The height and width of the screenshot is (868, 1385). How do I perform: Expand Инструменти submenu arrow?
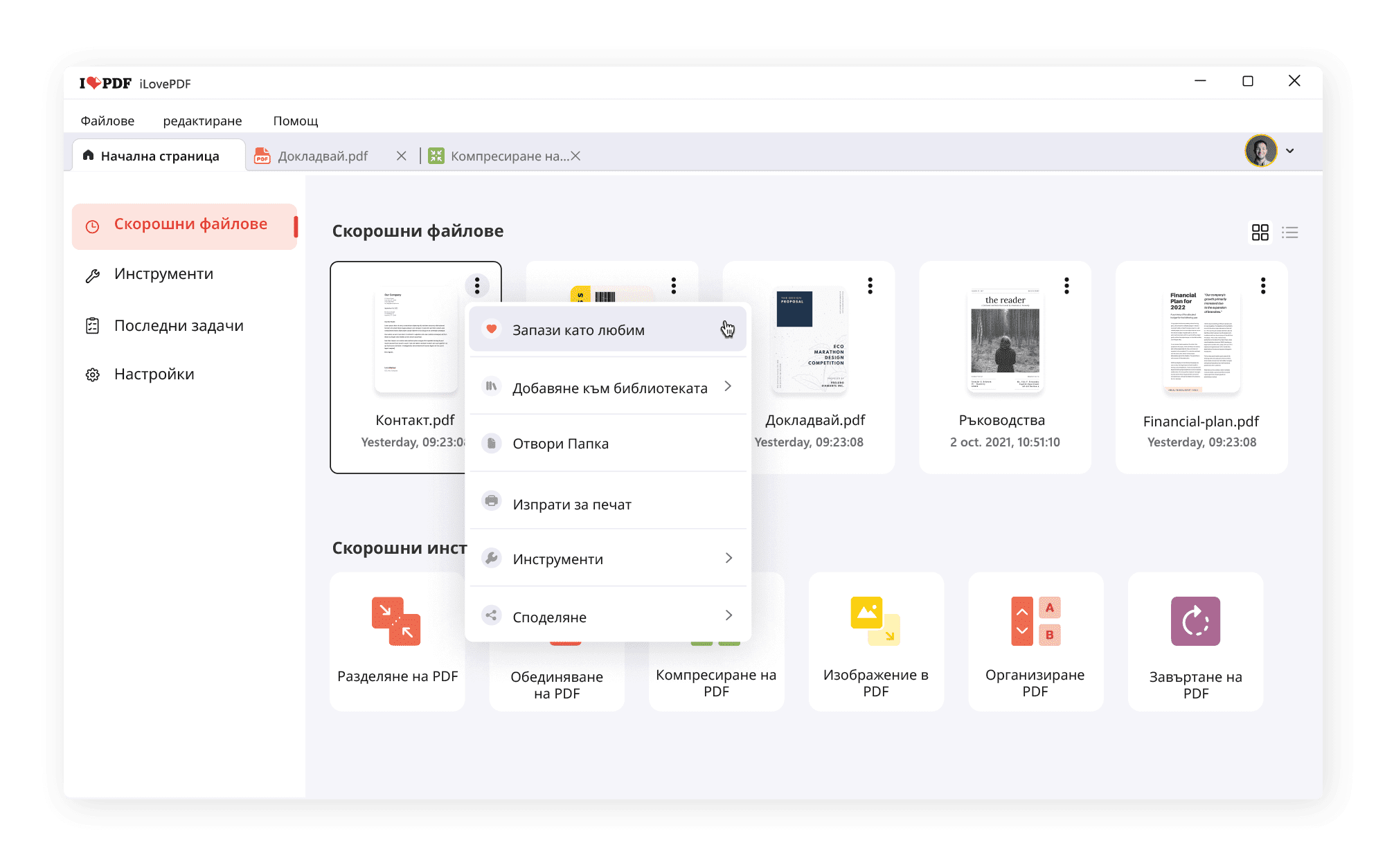point(729,558)
